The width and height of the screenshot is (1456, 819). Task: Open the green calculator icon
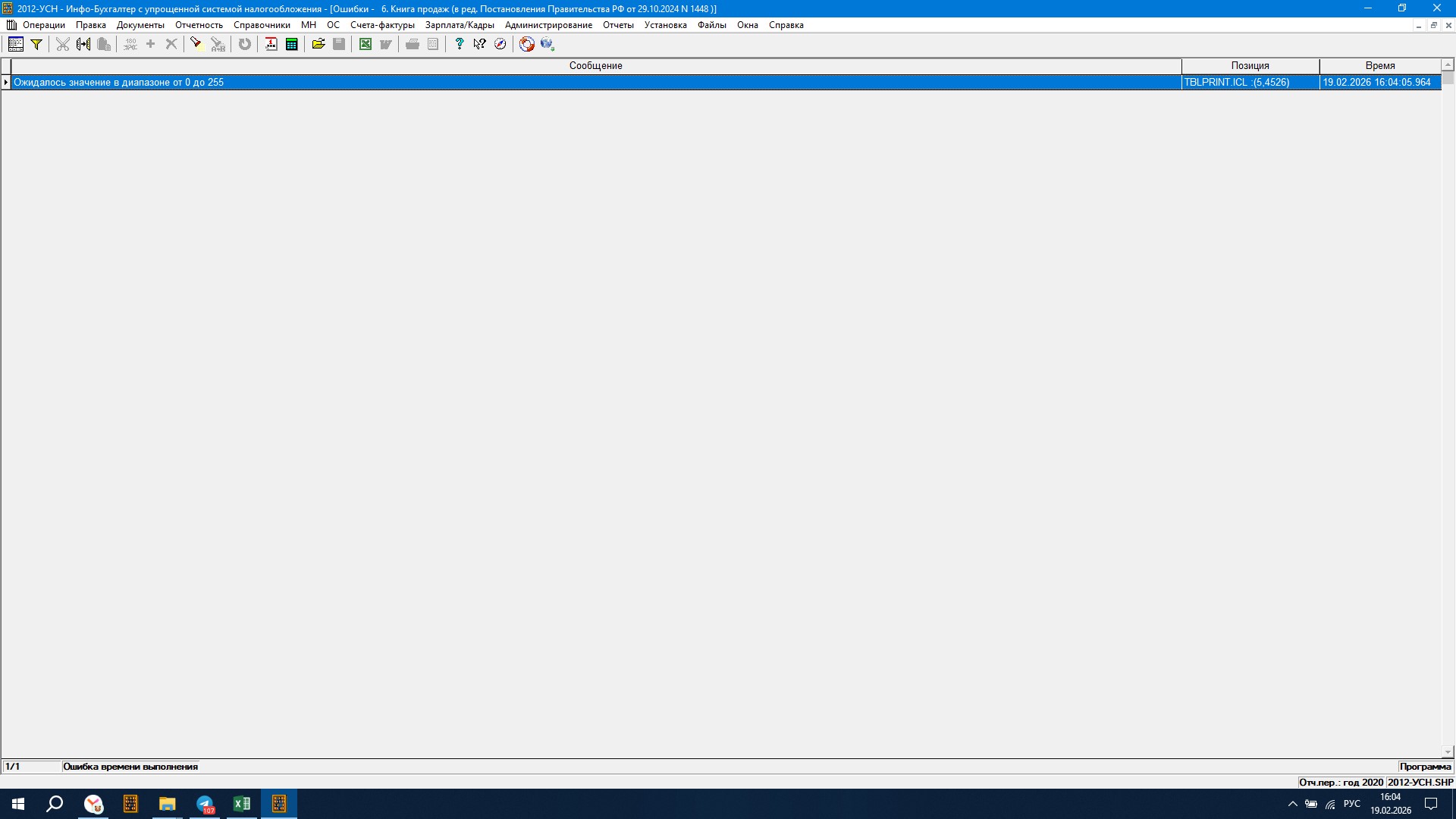[291, 44]
